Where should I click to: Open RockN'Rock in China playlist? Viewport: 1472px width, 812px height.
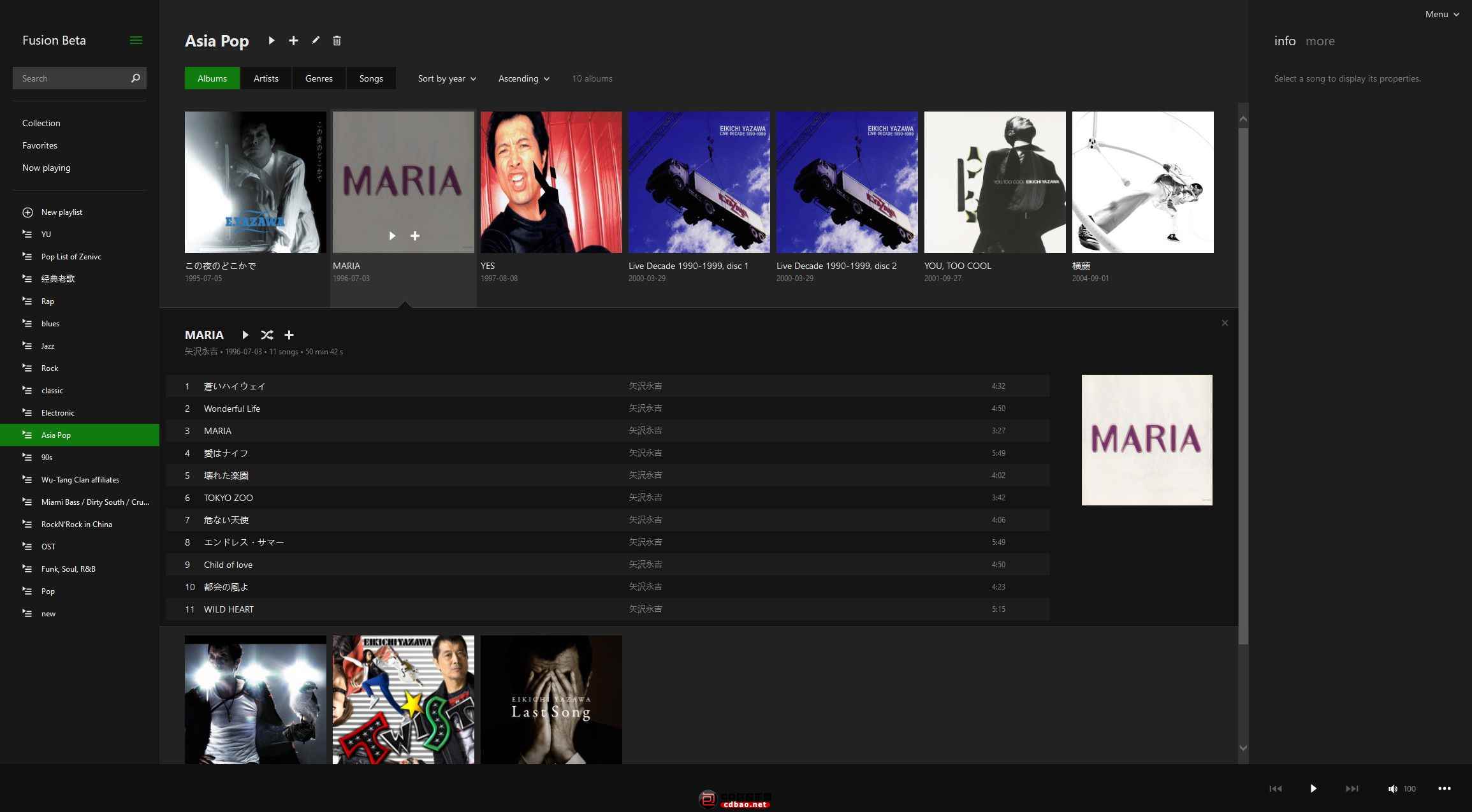pyautogui.click(x=80, y=525)
